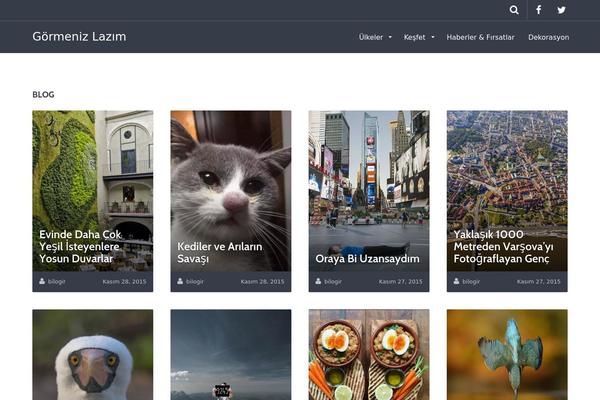Click author icon on cat post
Image resolution: width=600 pixels, height=400 pixels.
click(x=180, y=281)
